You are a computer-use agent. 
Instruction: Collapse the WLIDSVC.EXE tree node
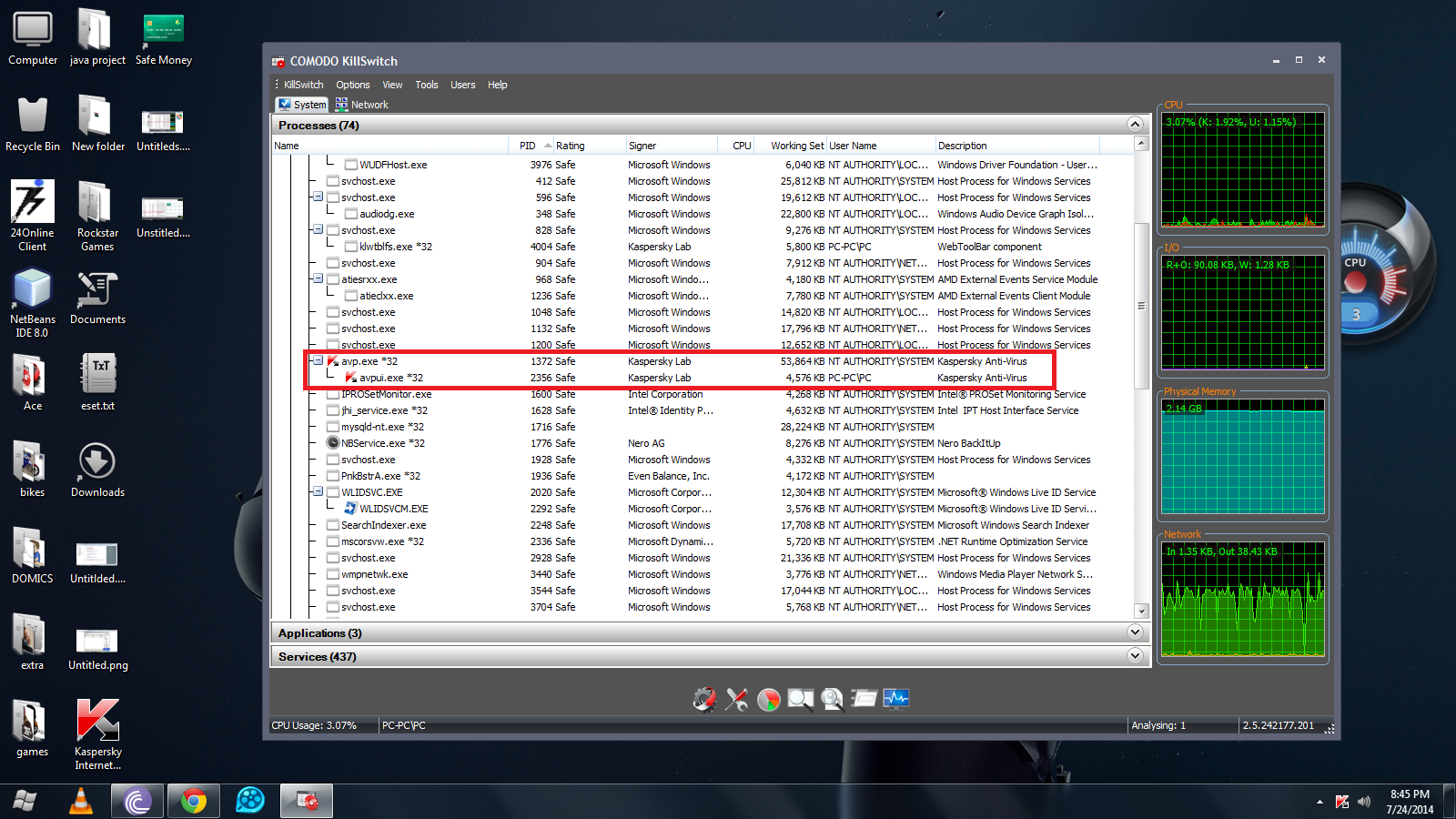pyautogui.click(x=318, y=491)
